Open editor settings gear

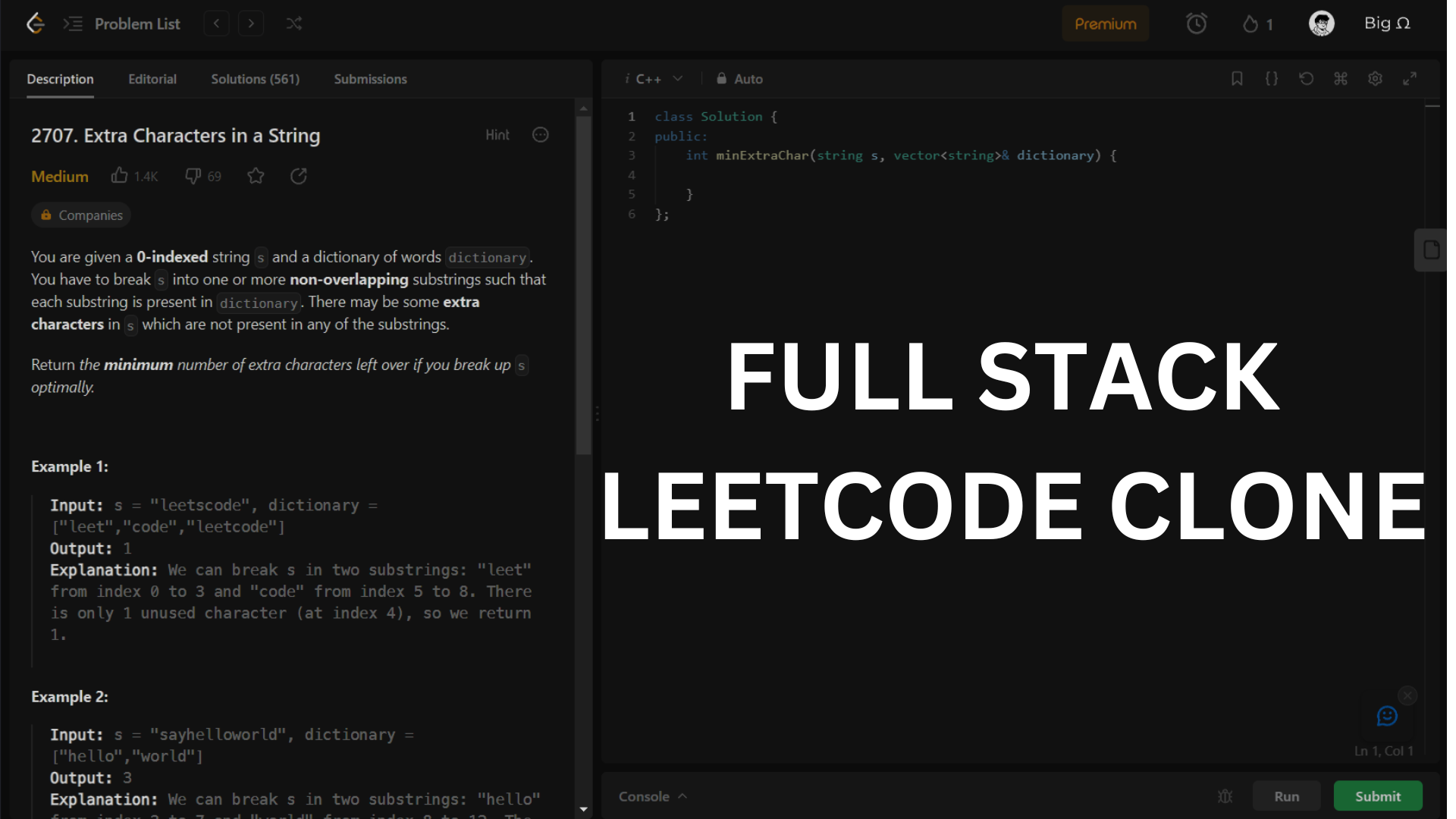(x=1375, y=79)
